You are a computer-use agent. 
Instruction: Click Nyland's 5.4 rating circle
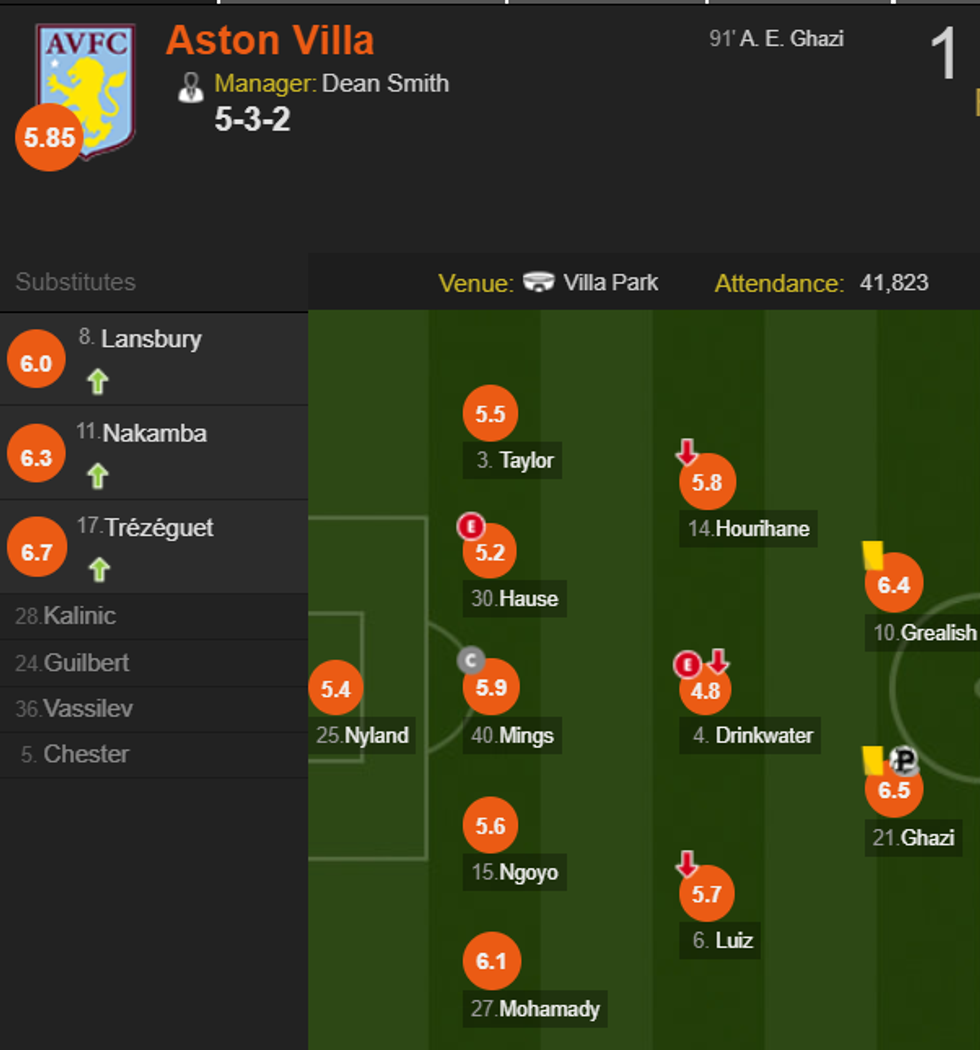point(336,689)
